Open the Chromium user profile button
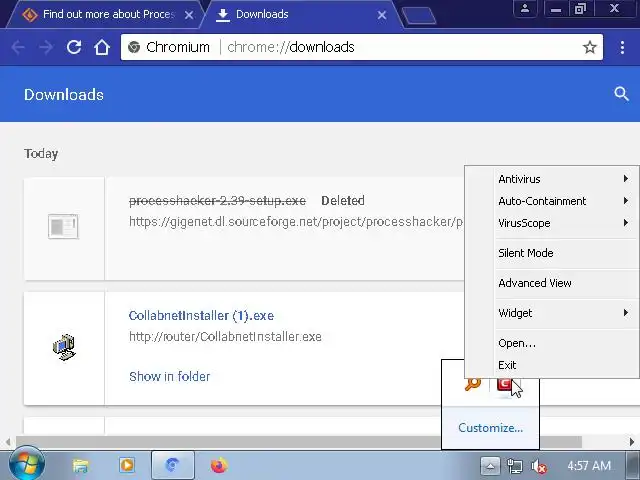The height and width of the screenshot is (480, 640). tap(525, 9)
